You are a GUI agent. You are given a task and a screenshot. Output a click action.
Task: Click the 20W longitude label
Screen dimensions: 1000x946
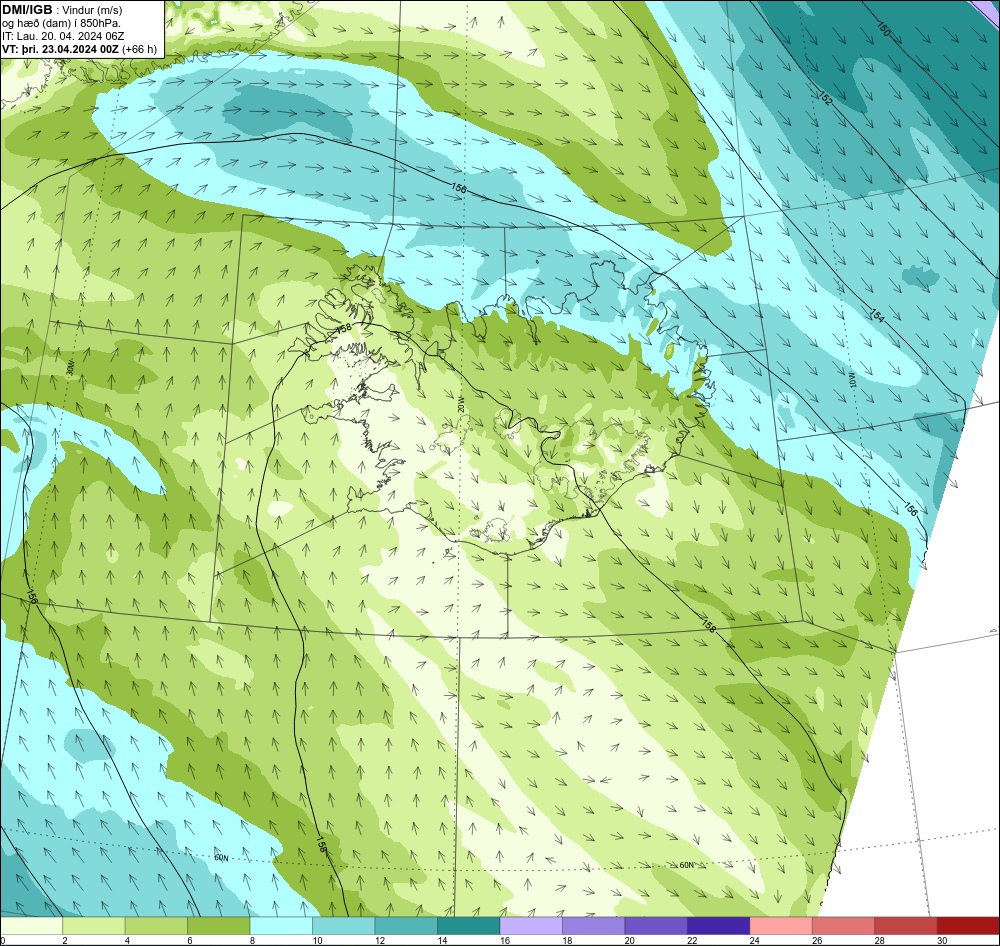coord(462,404)
